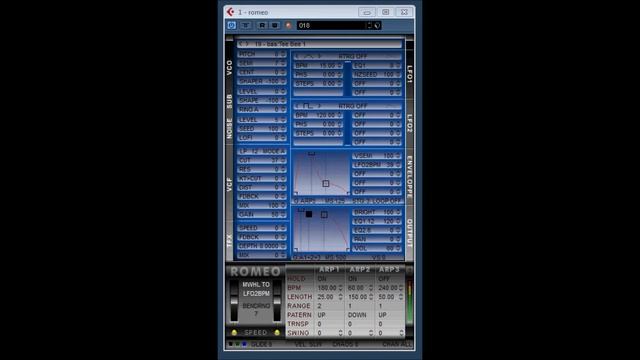Select the ARP3 column header
The height and width of the screenshot is (360, 640).
pyautogui.click(x=389, y=269)
